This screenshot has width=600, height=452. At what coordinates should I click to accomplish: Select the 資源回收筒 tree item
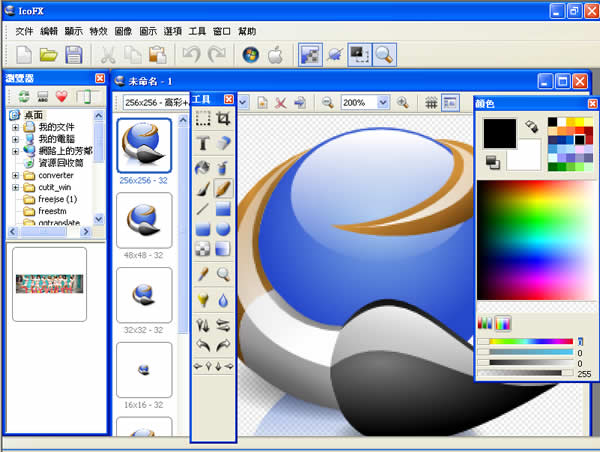[61, 163]
